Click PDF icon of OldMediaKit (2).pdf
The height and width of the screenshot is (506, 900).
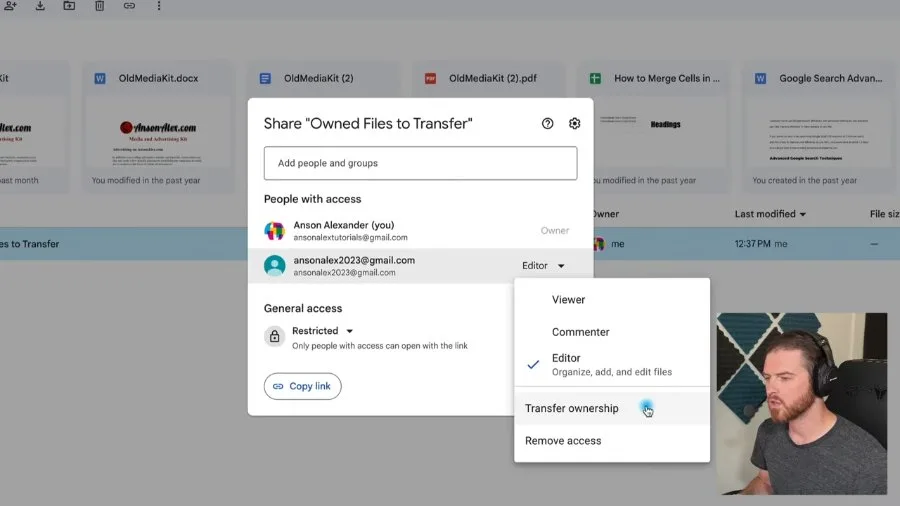coord(430,79)
